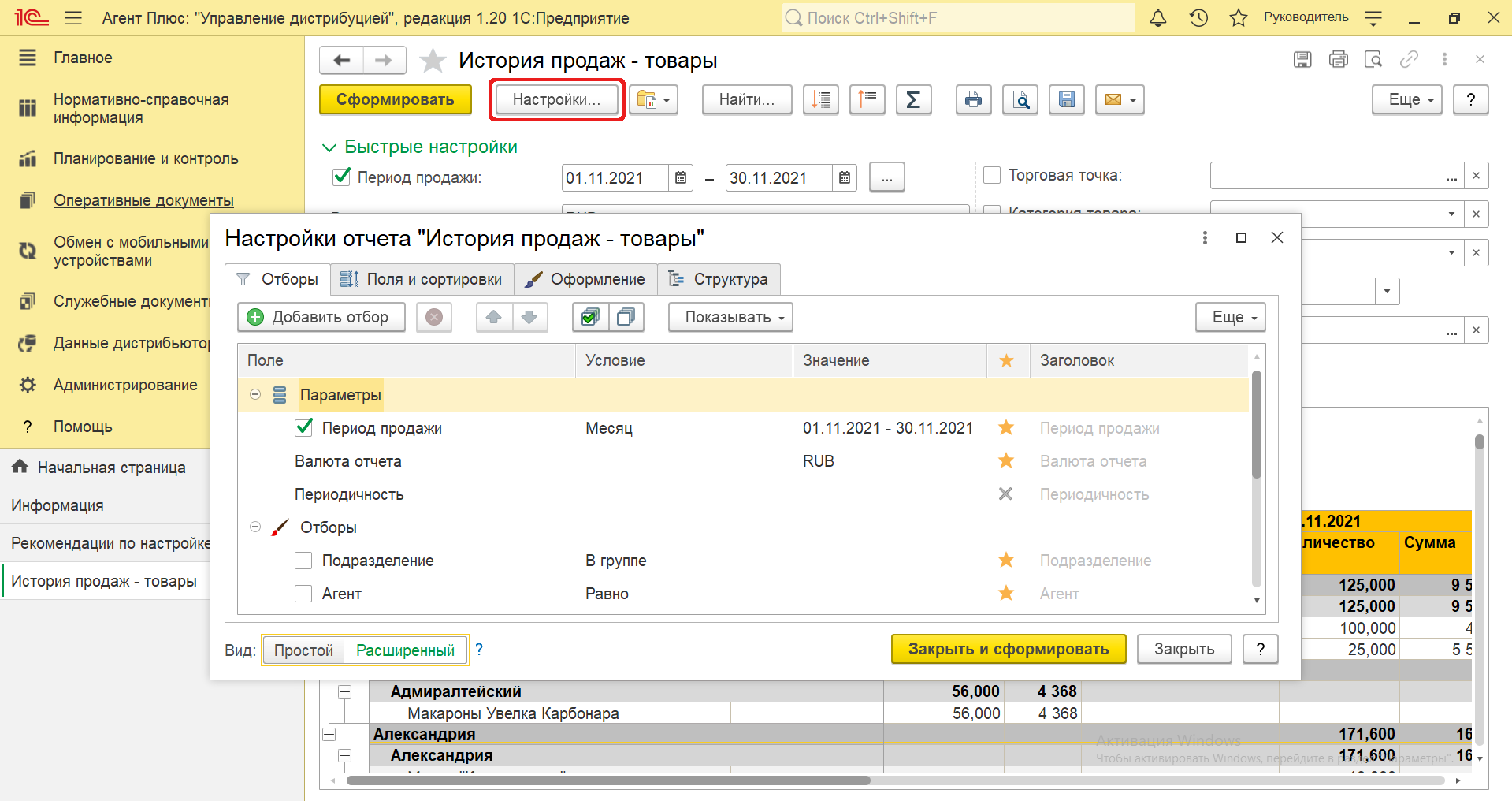
Task: Open favorites star in title bar
Action: point(1239,18)
